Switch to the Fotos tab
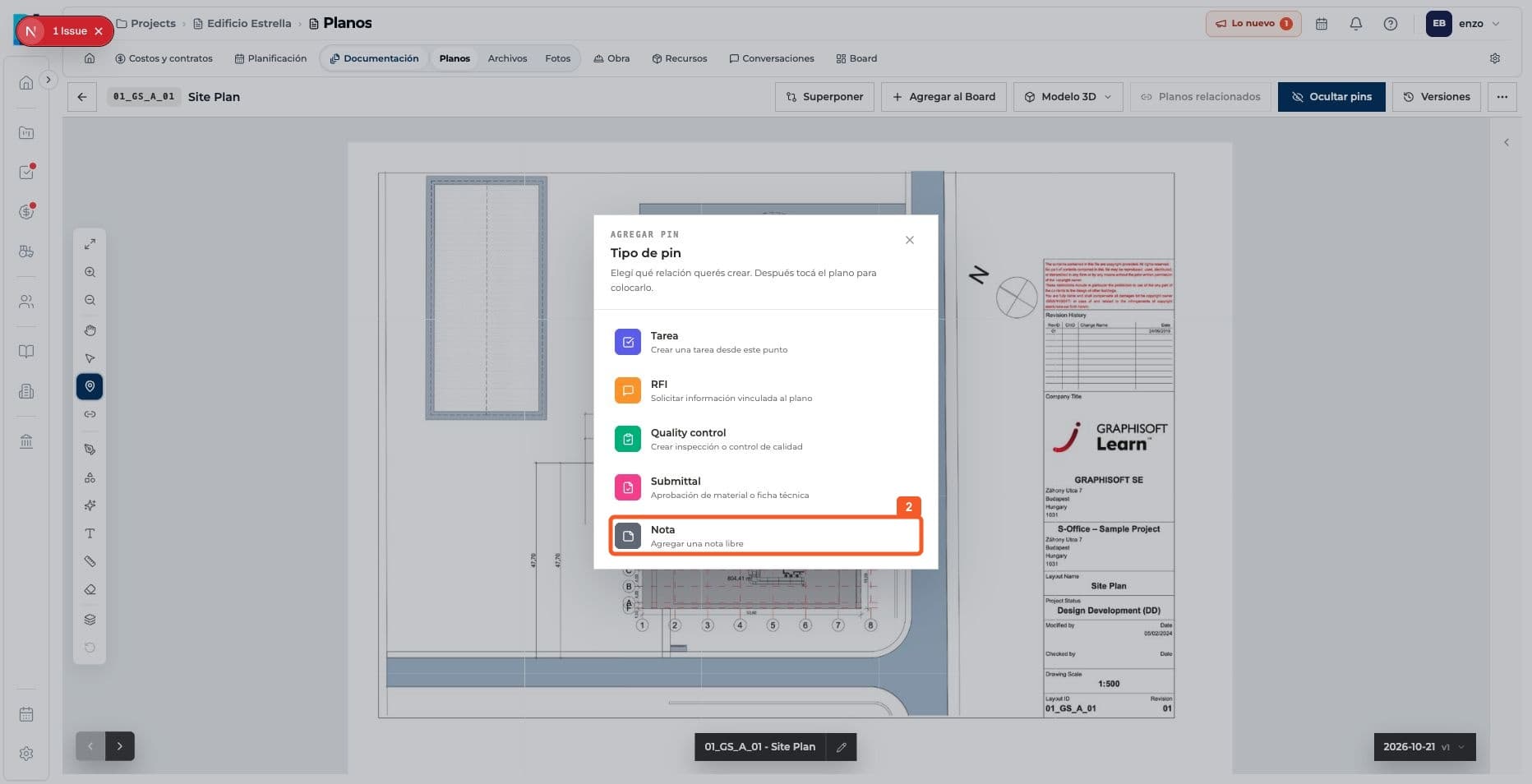Image resolution: width=1532 pixels, height=784 pixels. (x=557, y=58)
